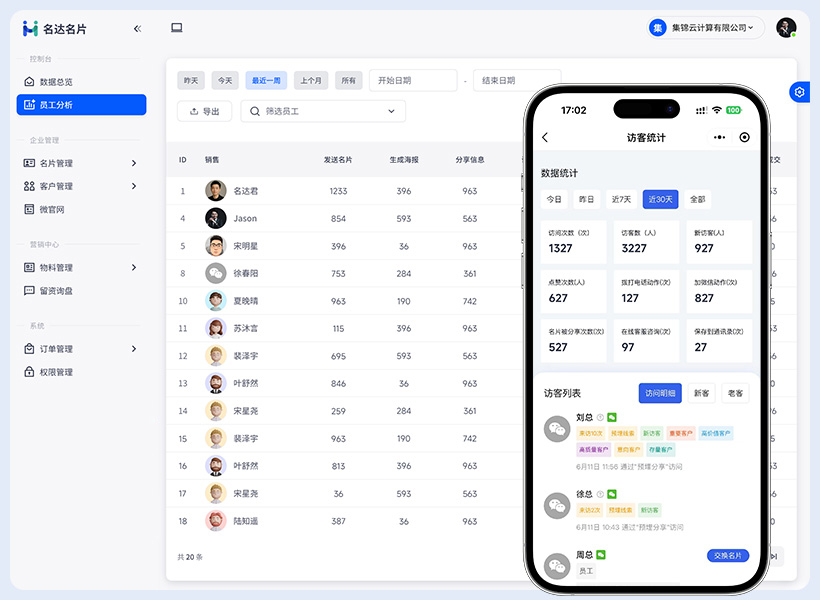Click the avatar of 夏晚晴

click(215, 301)
